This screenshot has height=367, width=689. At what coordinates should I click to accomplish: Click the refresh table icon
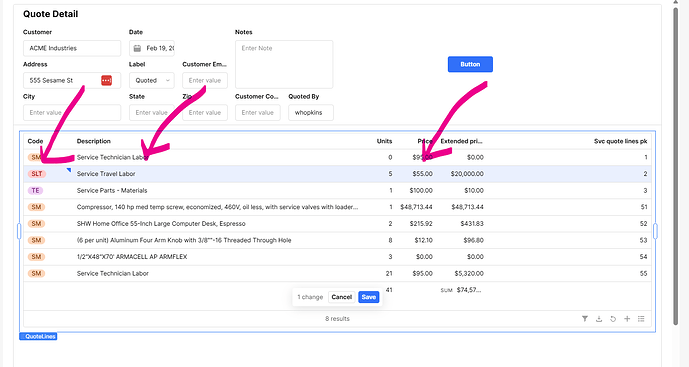[613, 319]
